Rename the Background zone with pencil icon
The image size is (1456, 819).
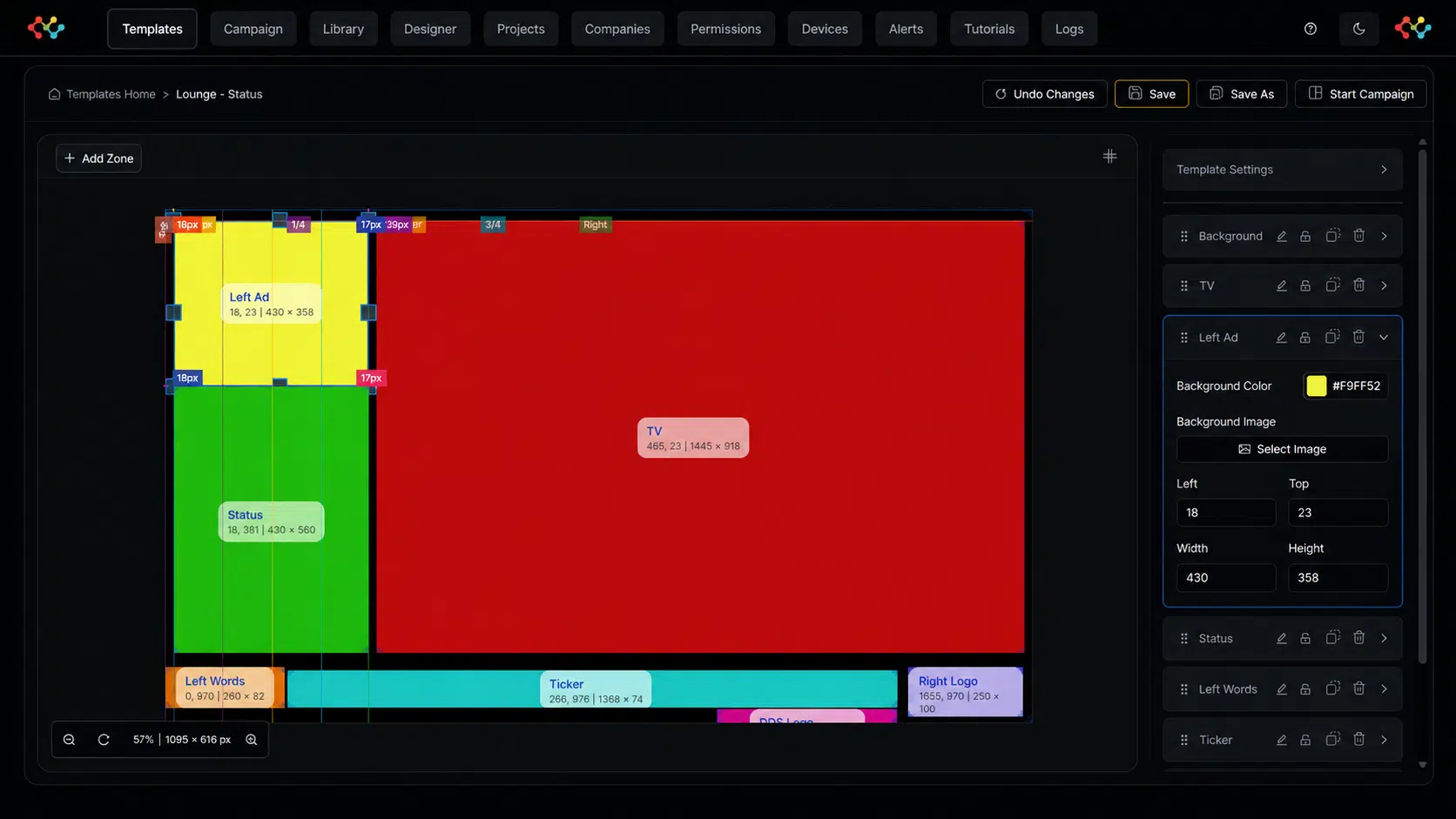pyautogui.click(x=1281, y=236)
